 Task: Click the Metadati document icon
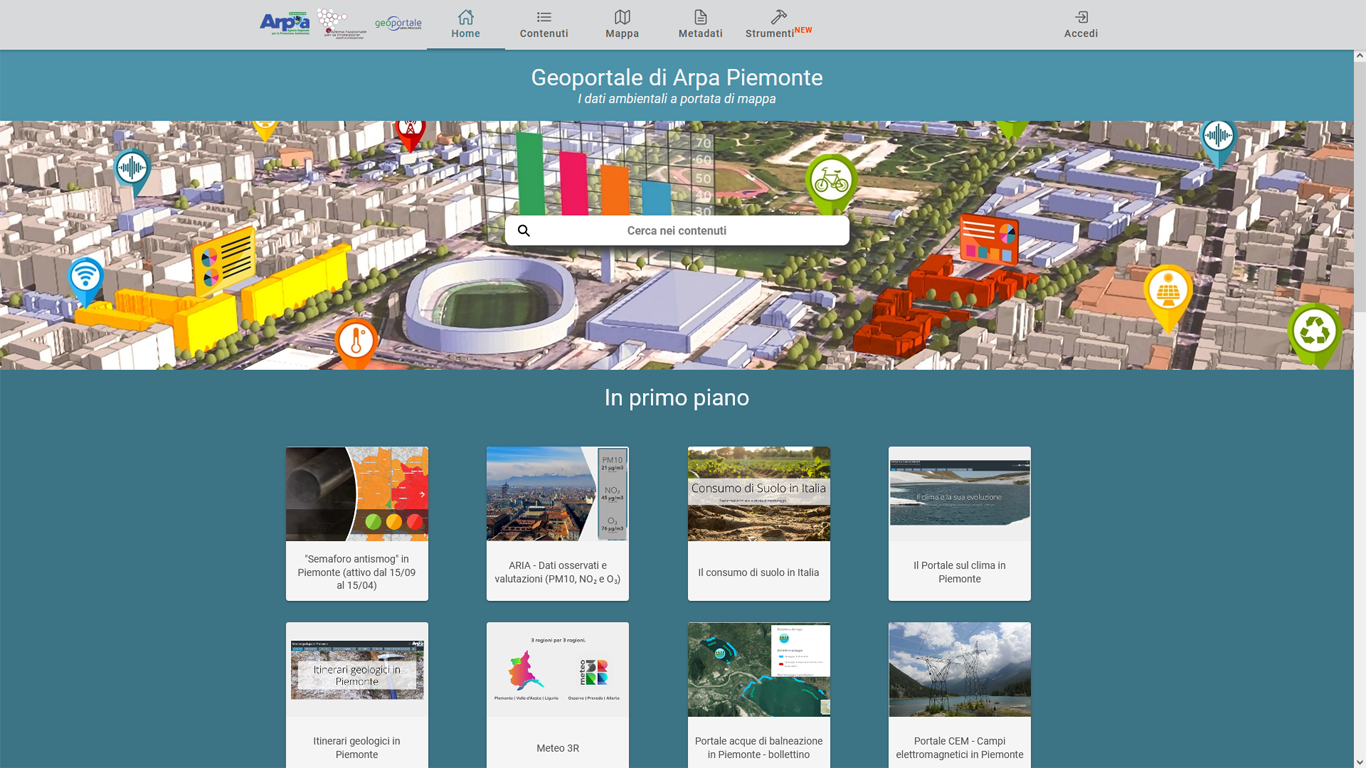[700, 17]
